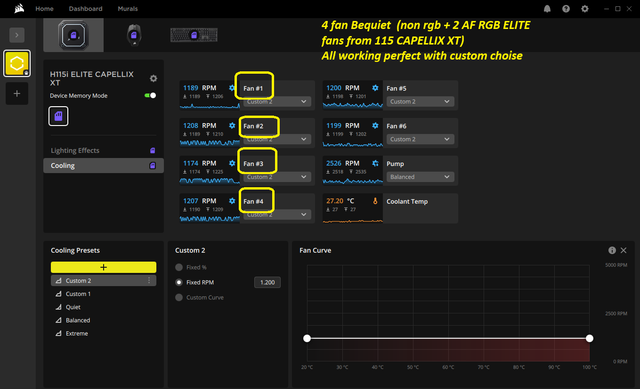Open Cooling section
Image resolution: width=640 pixels, height=389 pixels.
[104, 166]
